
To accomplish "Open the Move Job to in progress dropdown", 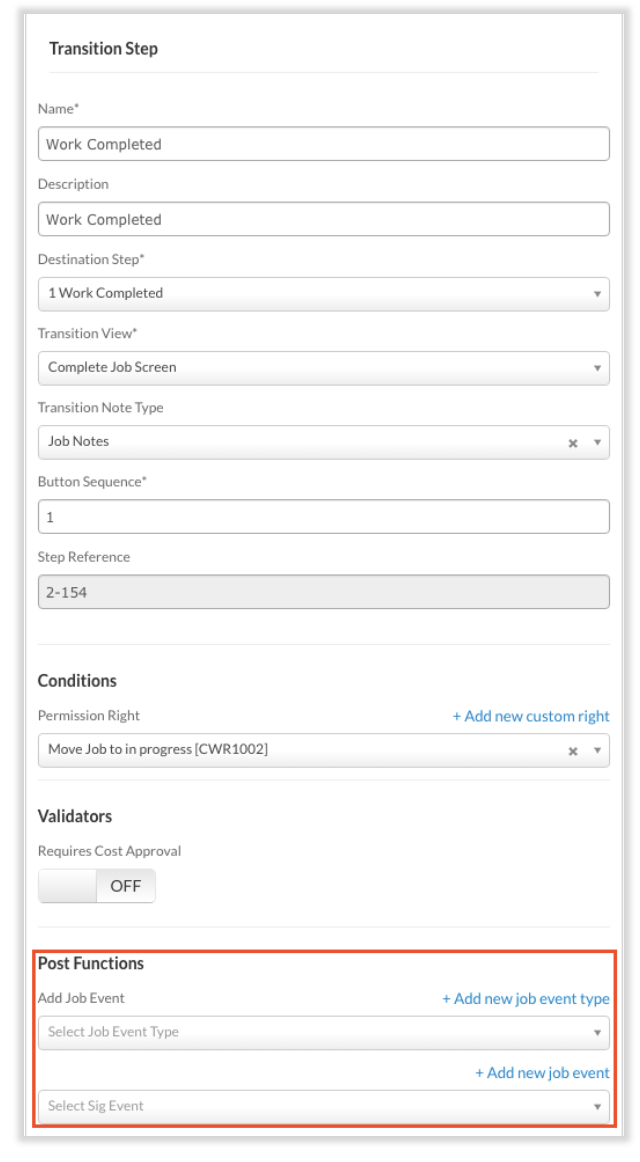I will coord(324,750).
